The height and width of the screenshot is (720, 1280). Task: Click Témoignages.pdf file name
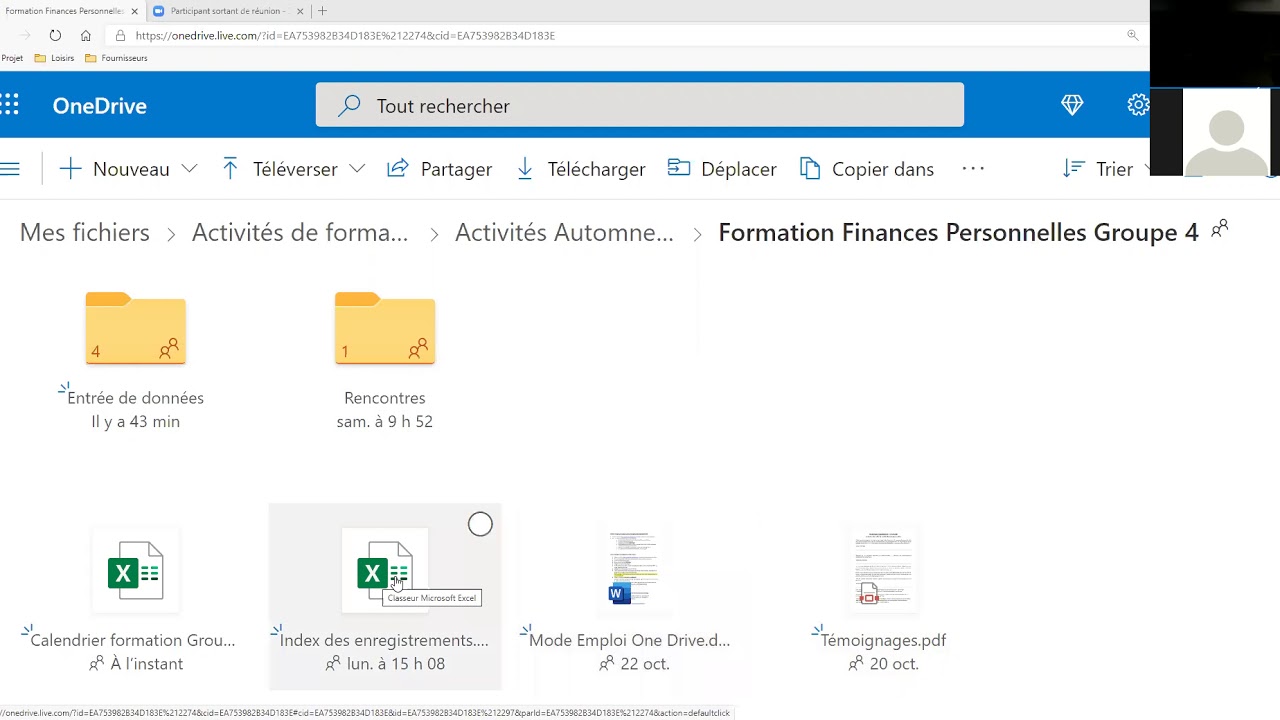[883, 640]
